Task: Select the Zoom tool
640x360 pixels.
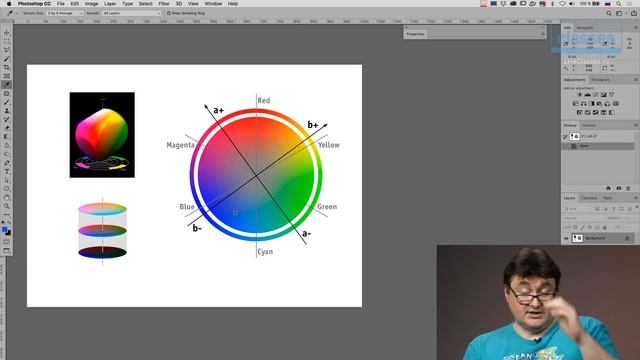Action: click(7, 206)
